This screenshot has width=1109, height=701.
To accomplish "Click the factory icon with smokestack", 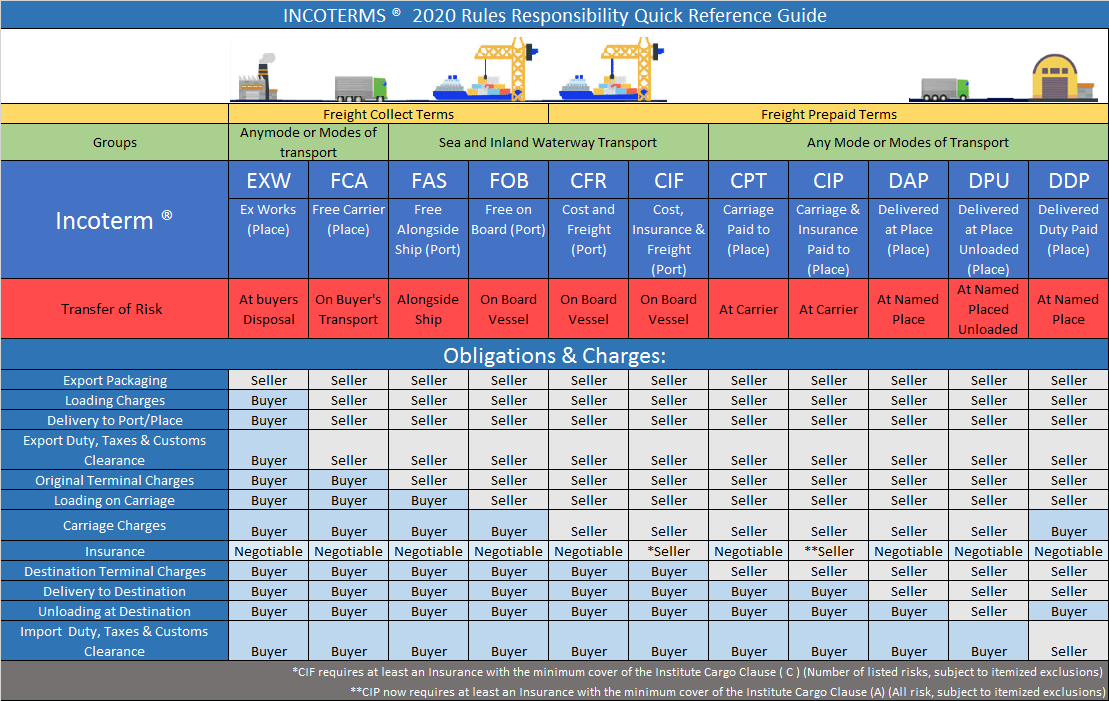I will 256,79.
